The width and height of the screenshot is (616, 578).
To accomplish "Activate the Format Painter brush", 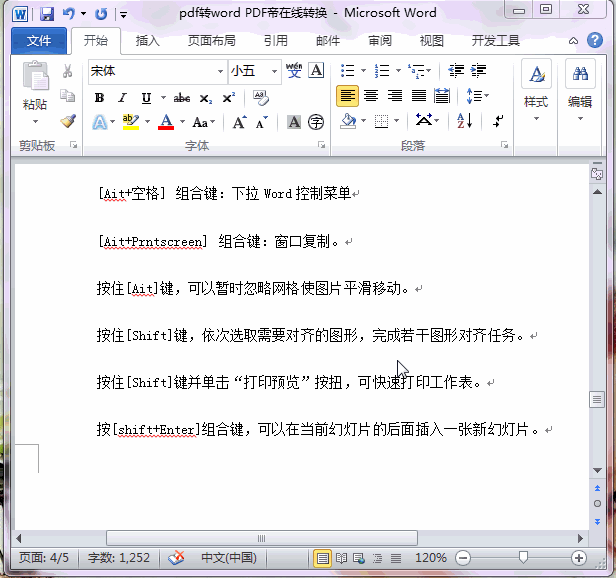I will tap(68, 121).
